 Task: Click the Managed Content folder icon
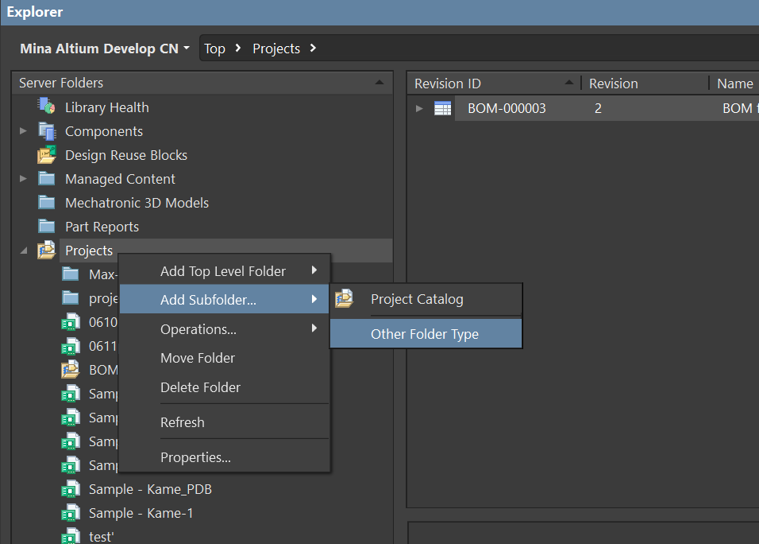coord(46,179)
